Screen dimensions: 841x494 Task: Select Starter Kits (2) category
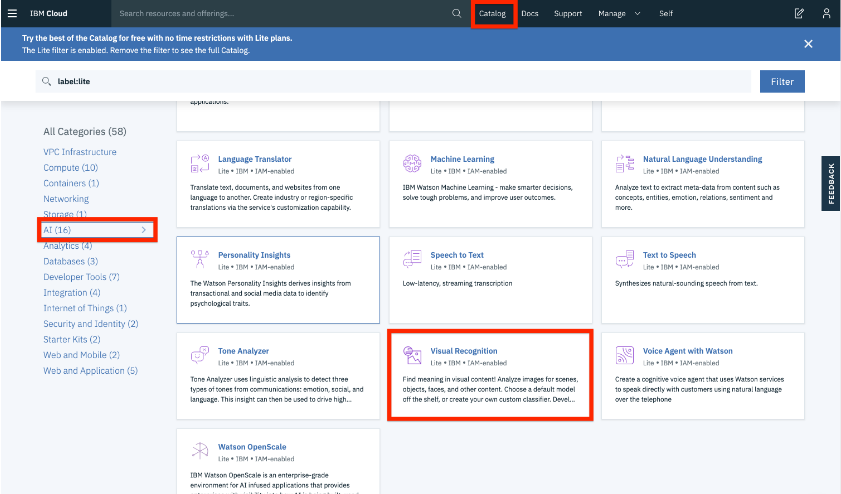[x=72, y=339]
